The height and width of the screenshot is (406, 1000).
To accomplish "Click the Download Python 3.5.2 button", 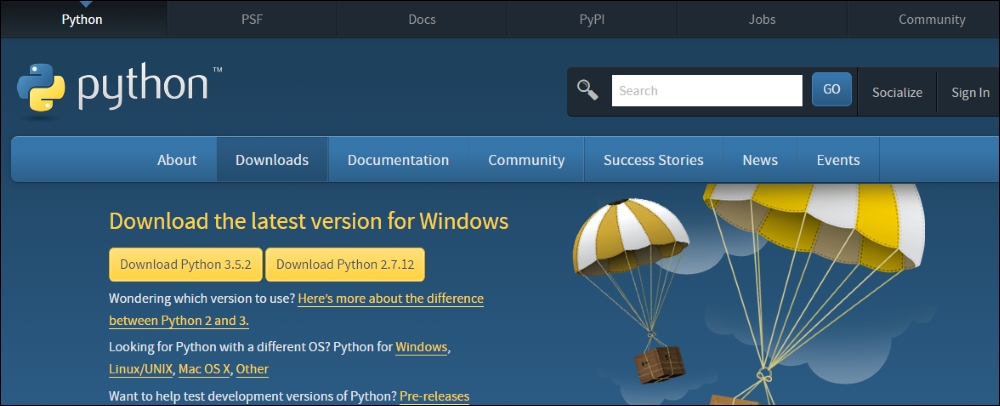I will coord(186,265).
